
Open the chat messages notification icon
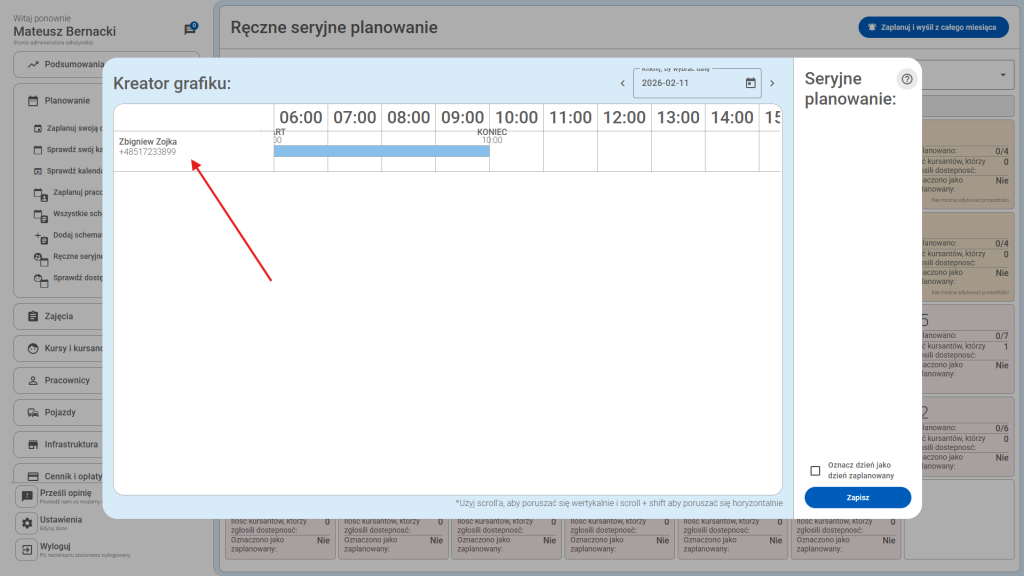(190, 29)
